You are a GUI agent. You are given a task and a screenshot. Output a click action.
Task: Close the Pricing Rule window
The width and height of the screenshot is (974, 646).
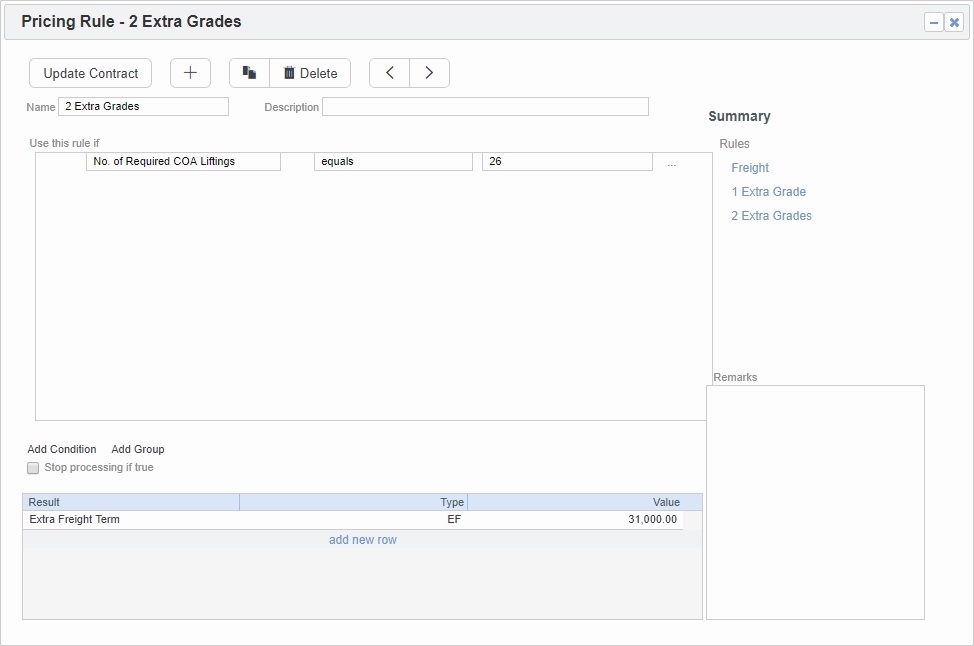pyautogui.click(x=954, y=22)
